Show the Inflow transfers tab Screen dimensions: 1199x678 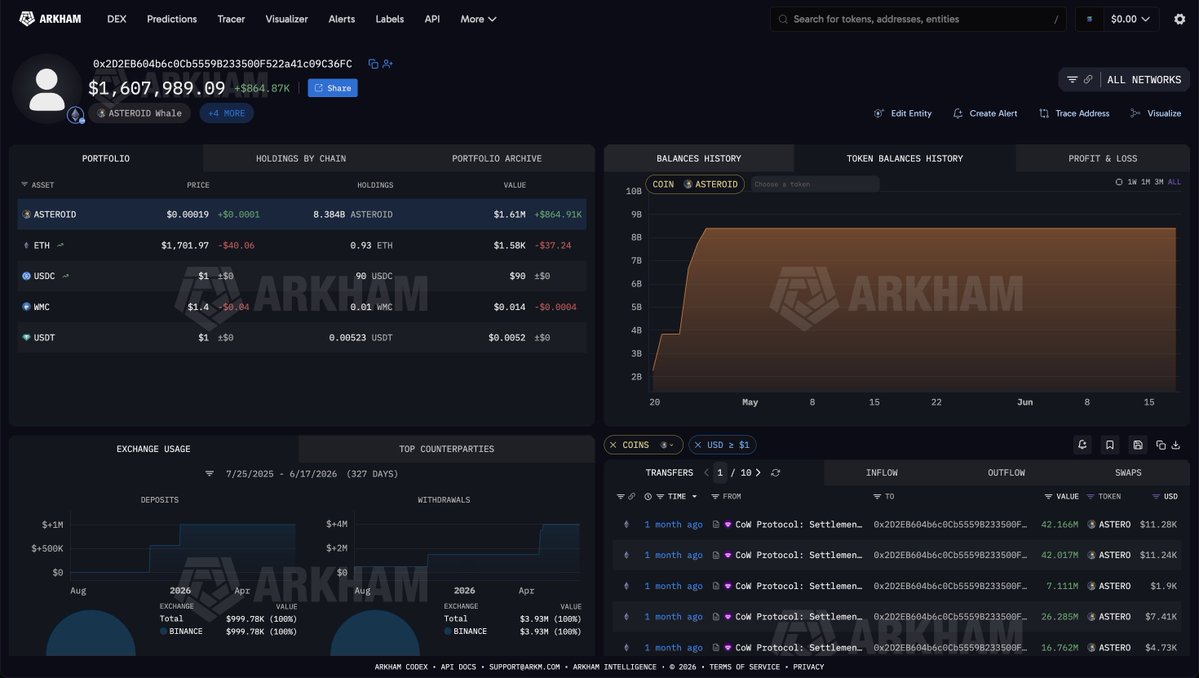pyautogui.click(x=882, y=473)
